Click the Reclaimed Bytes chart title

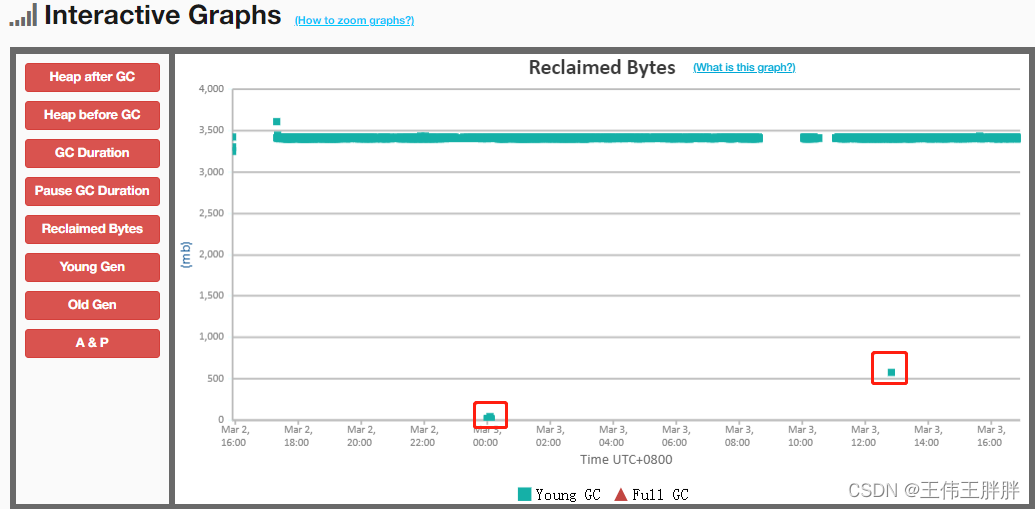click(x=602, y=67)
